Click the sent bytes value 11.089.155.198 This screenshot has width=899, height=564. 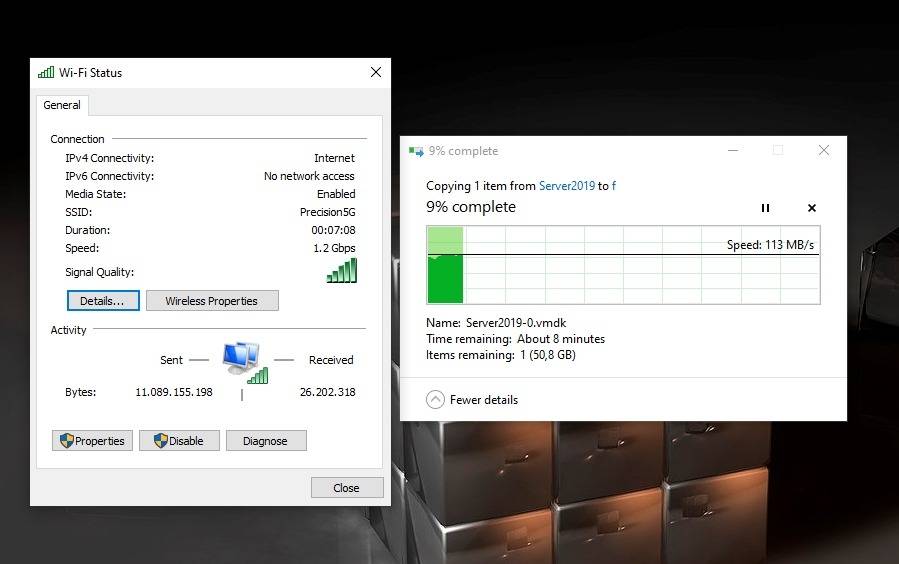click(x=174, y=392)
